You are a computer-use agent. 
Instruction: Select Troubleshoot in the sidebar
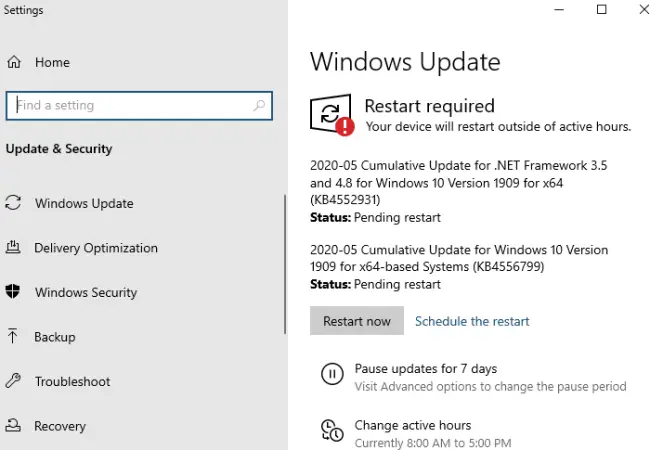73,381
